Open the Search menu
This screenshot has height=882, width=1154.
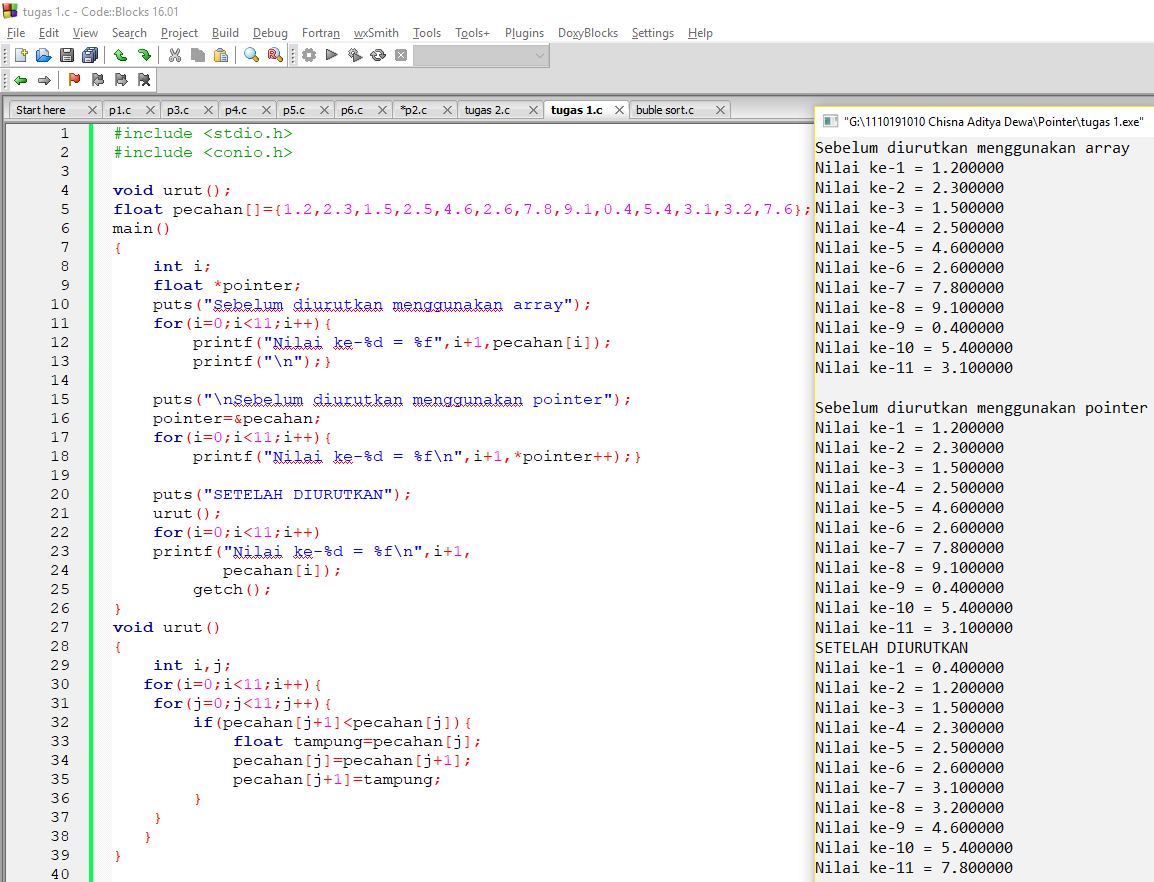click(x=129, y=33)
